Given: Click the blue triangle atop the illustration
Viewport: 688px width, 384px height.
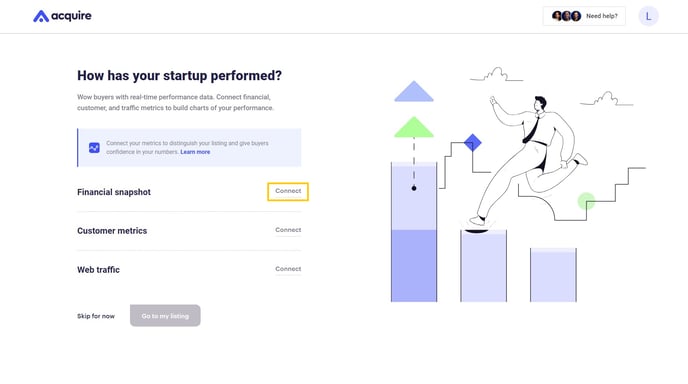Looking at the screenshot, I should tap(414, 91).
